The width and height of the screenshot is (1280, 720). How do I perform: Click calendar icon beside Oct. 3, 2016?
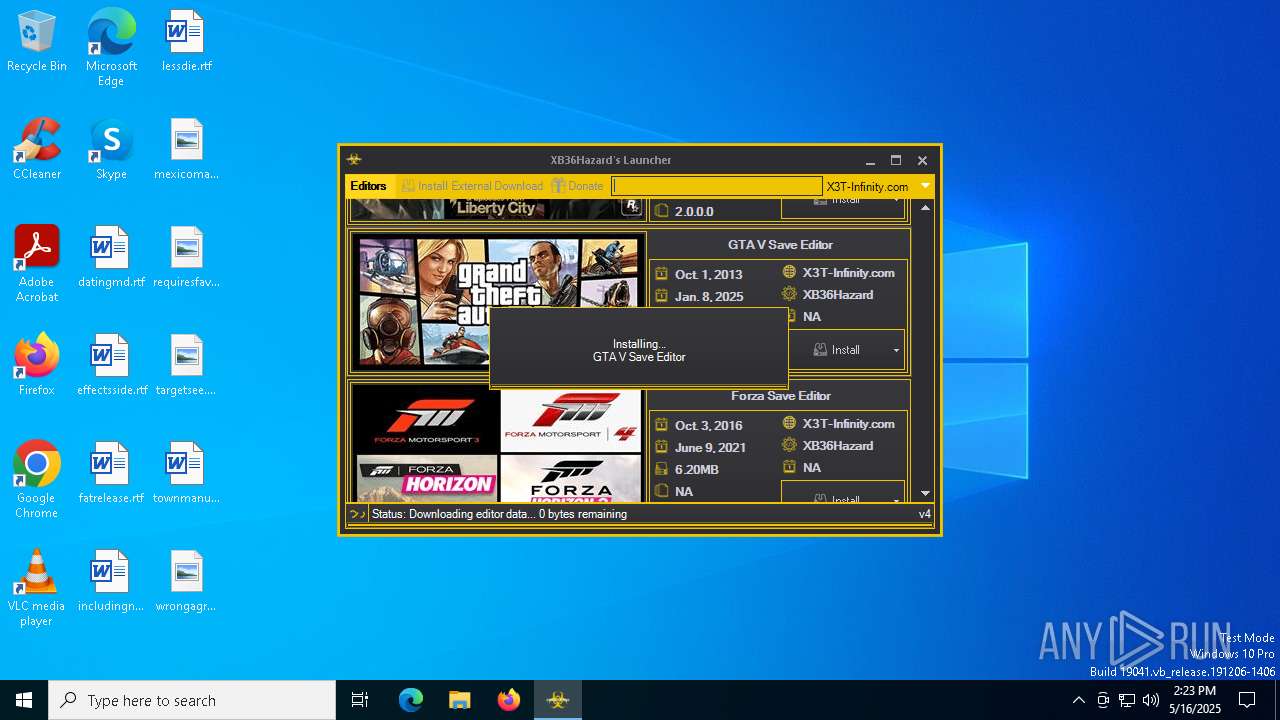(661, 424)
